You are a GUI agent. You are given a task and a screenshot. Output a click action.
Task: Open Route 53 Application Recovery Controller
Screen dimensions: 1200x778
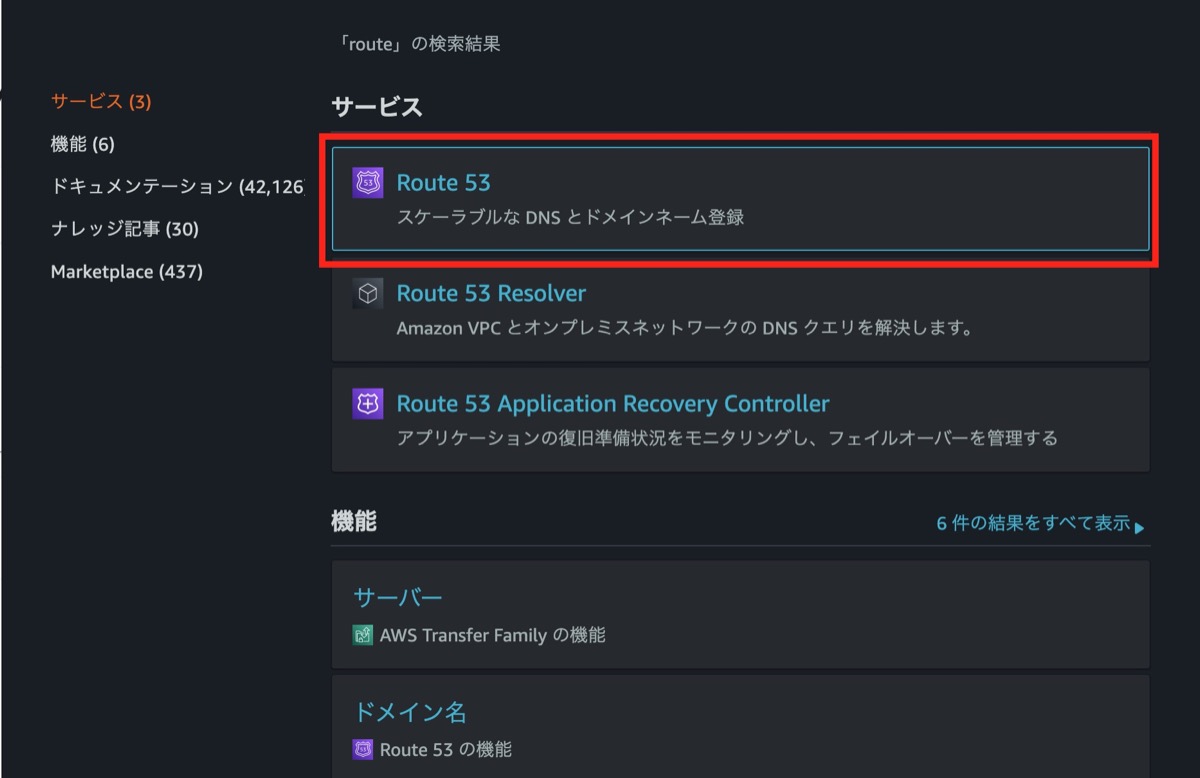pos(613,403)
